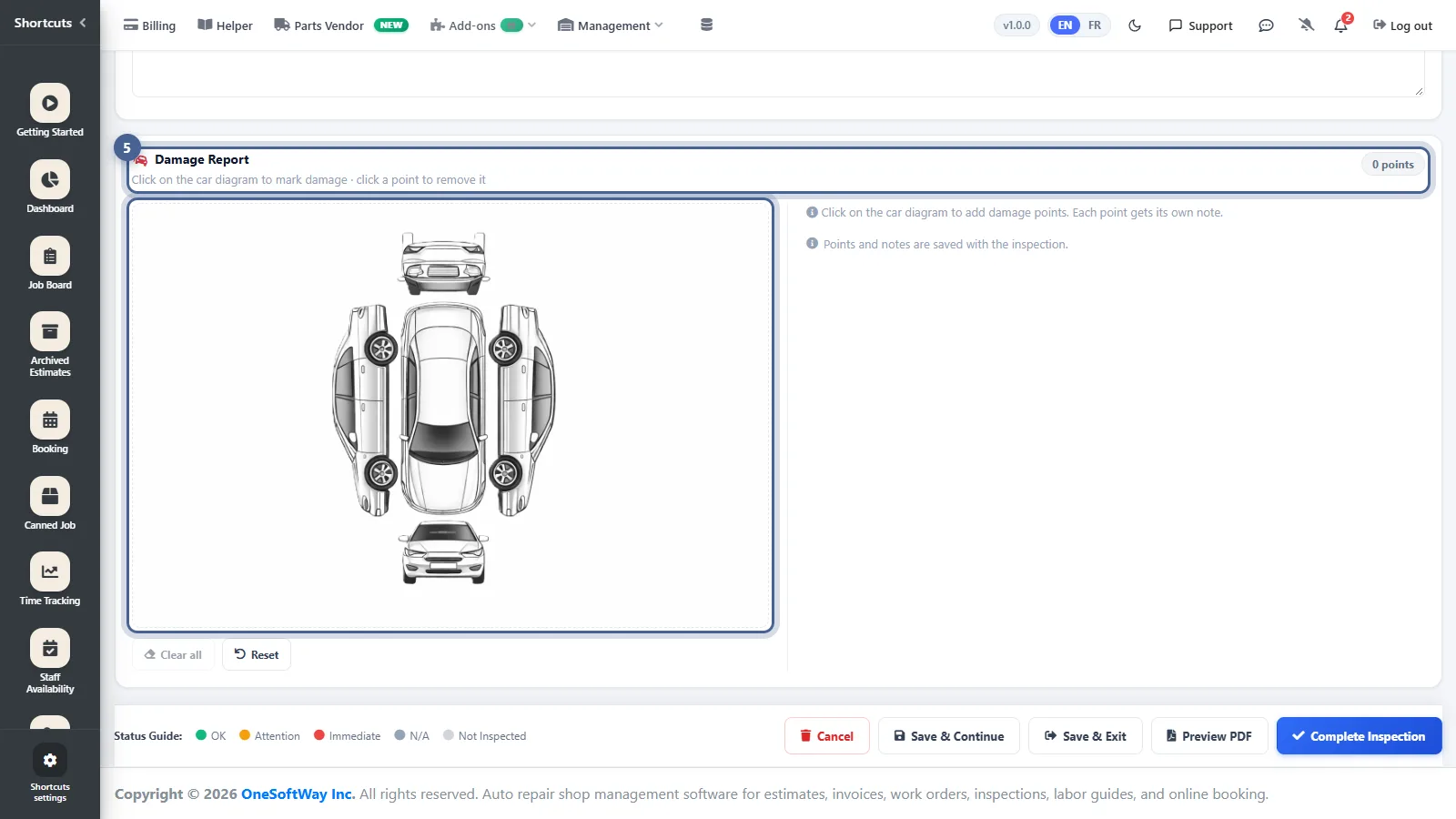The image size is (1456, 819).
Task: Click the 0 points badge
Action: tap(1392, 165)
